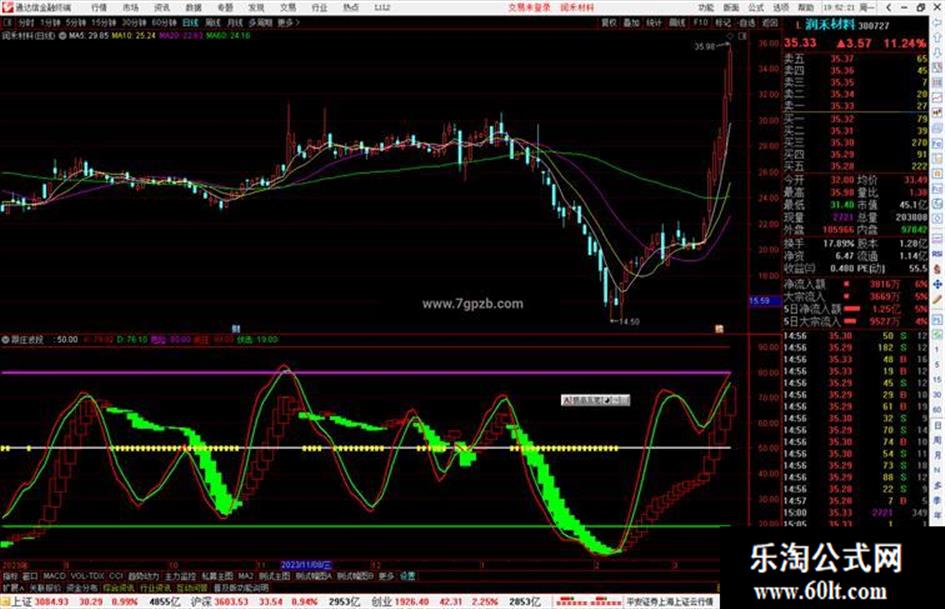Select the 窗口 tab on the indicator bar
The width and height of the screenshot is (945, 609).
[30, 576]
